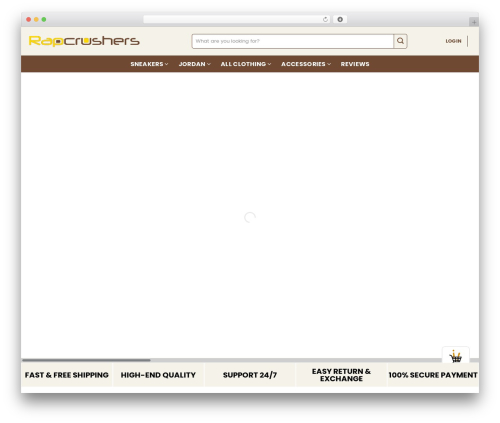Click the horizontal scrollbar thumb
Viewport: 500px width, 423px height.
click(x=86, y=360)
